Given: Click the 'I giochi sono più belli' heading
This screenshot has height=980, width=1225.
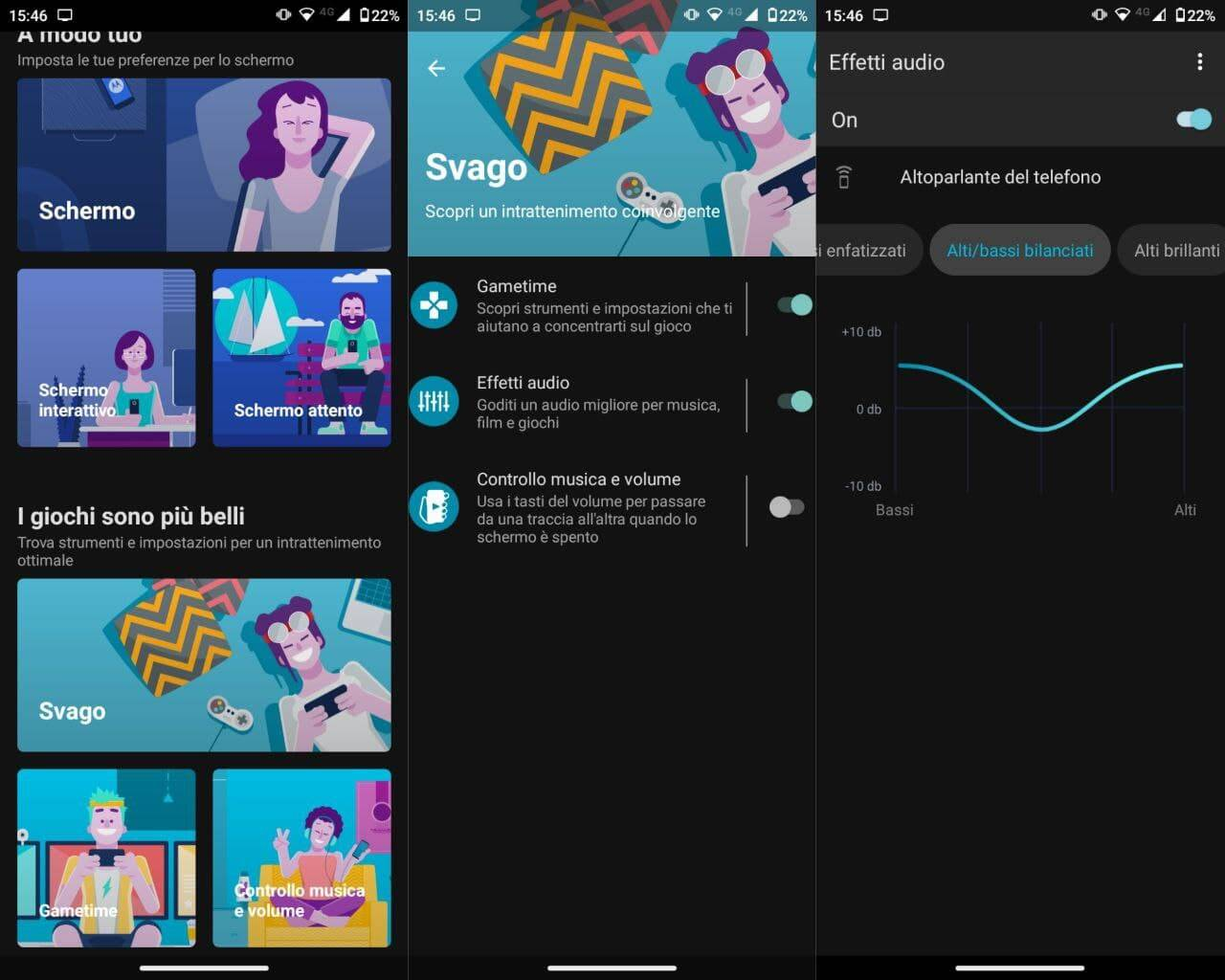Looking at the screenshot, I should click(x=131, y=516).
